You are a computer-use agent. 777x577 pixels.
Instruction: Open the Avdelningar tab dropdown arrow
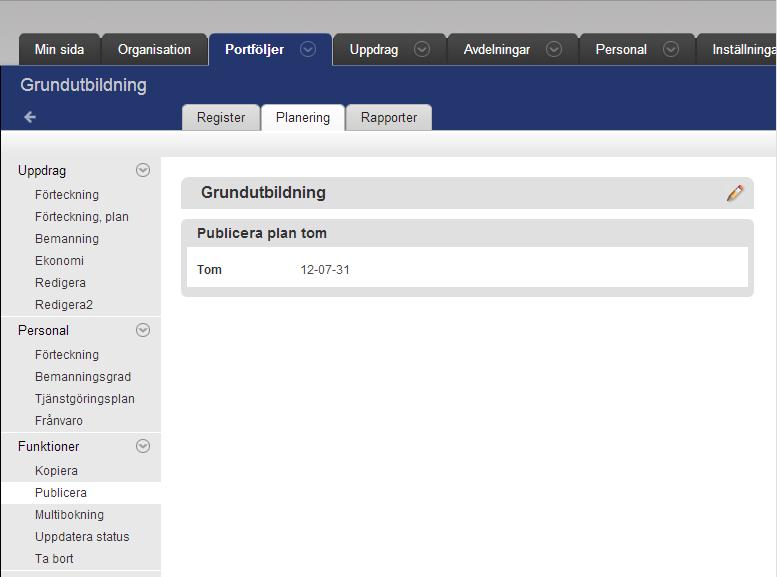(x=554, y=49)
